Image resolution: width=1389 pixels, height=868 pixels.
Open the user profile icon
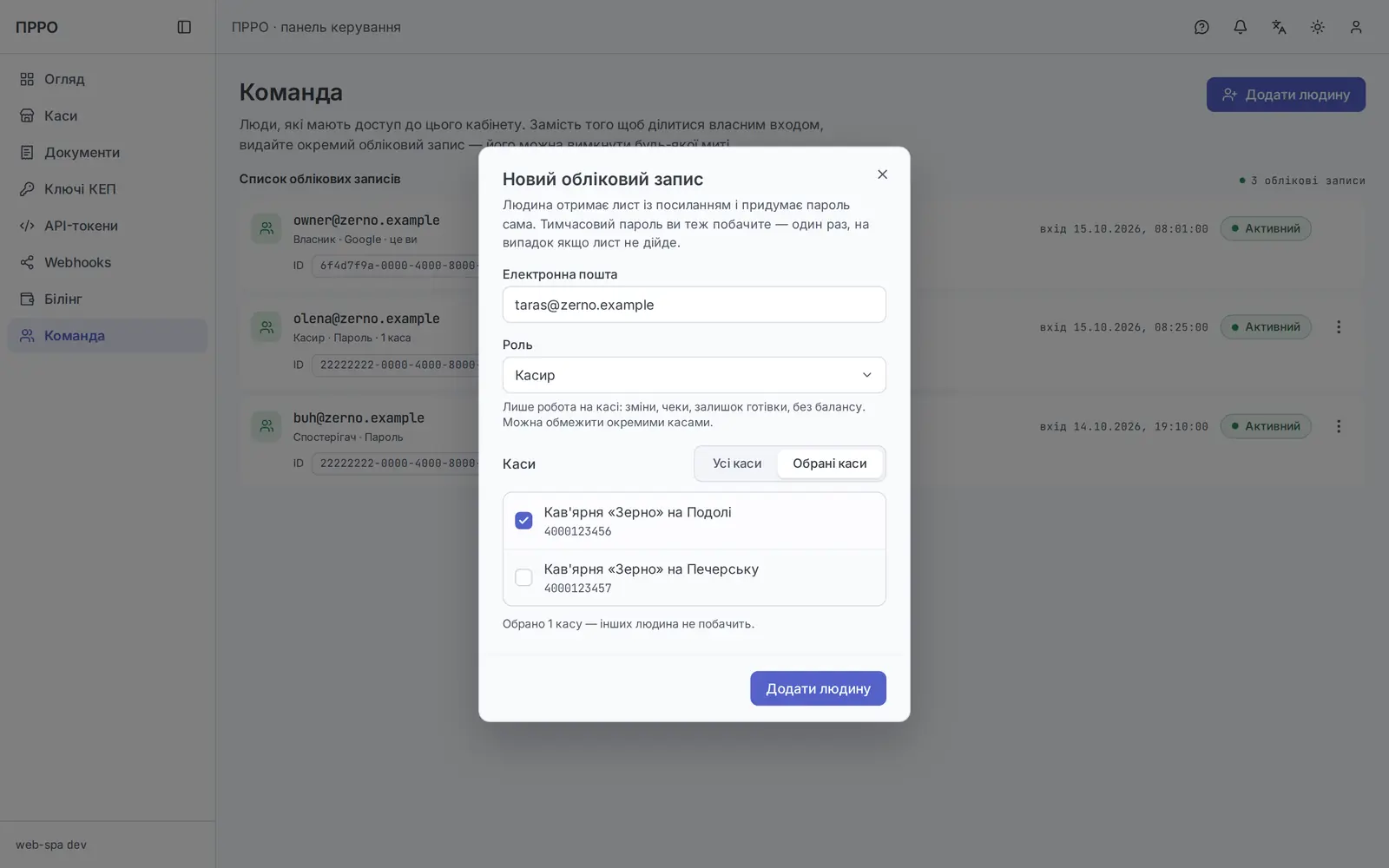click(x=1356, y=27)
